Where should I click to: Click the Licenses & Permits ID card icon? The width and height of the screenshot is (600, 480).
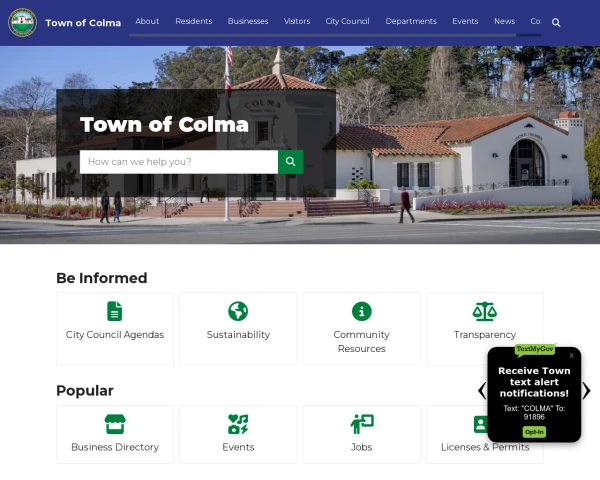coord(481,424)
